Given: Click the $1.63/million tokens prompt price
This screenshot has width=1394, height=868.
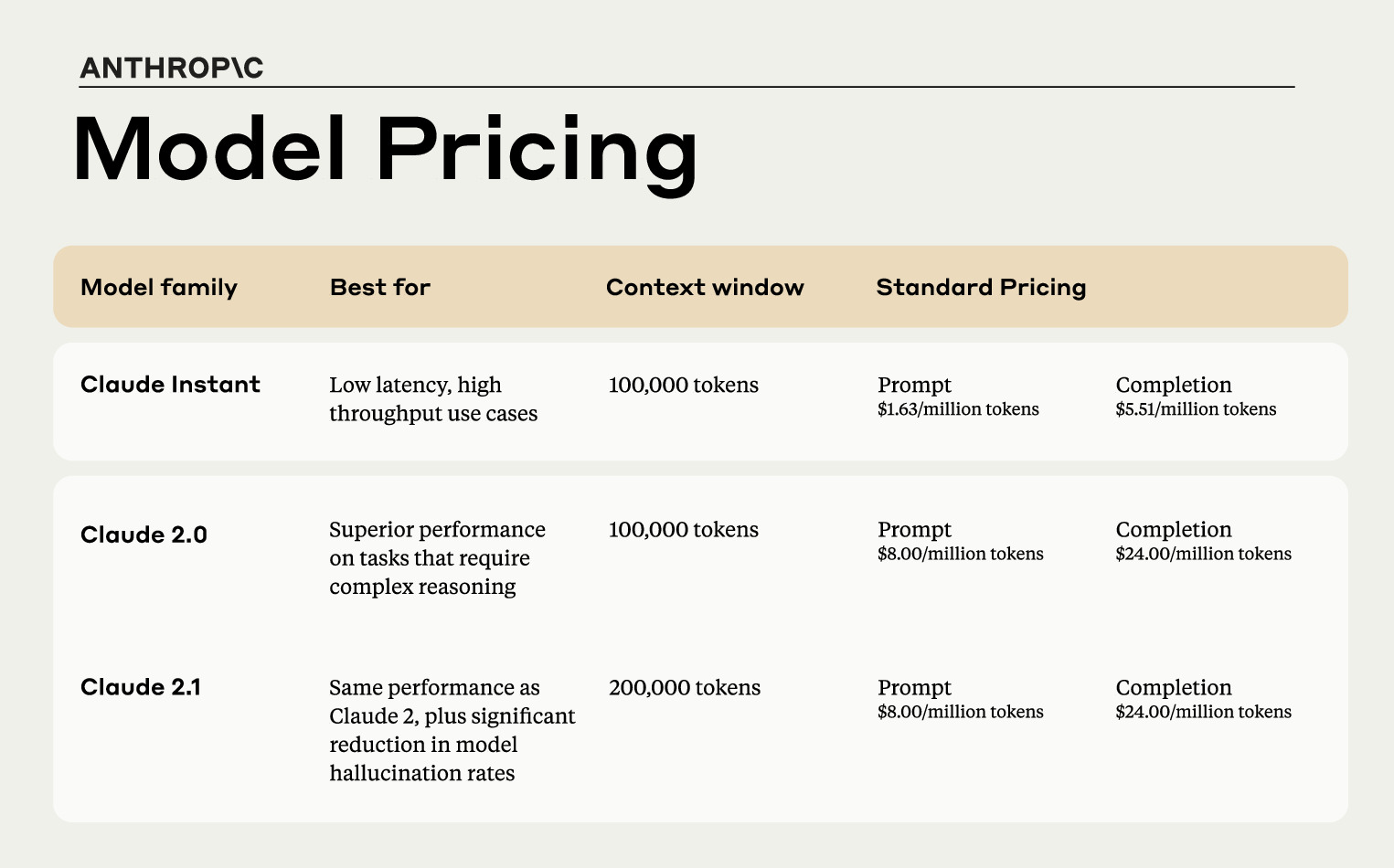Looking at the screenshot, I should click(958, 409).
